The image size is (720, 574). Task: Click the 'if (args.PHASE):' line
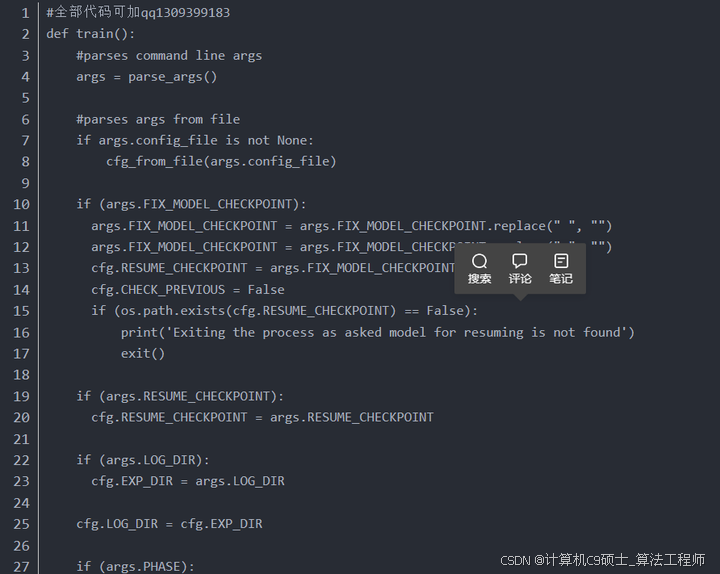[135, 567]
